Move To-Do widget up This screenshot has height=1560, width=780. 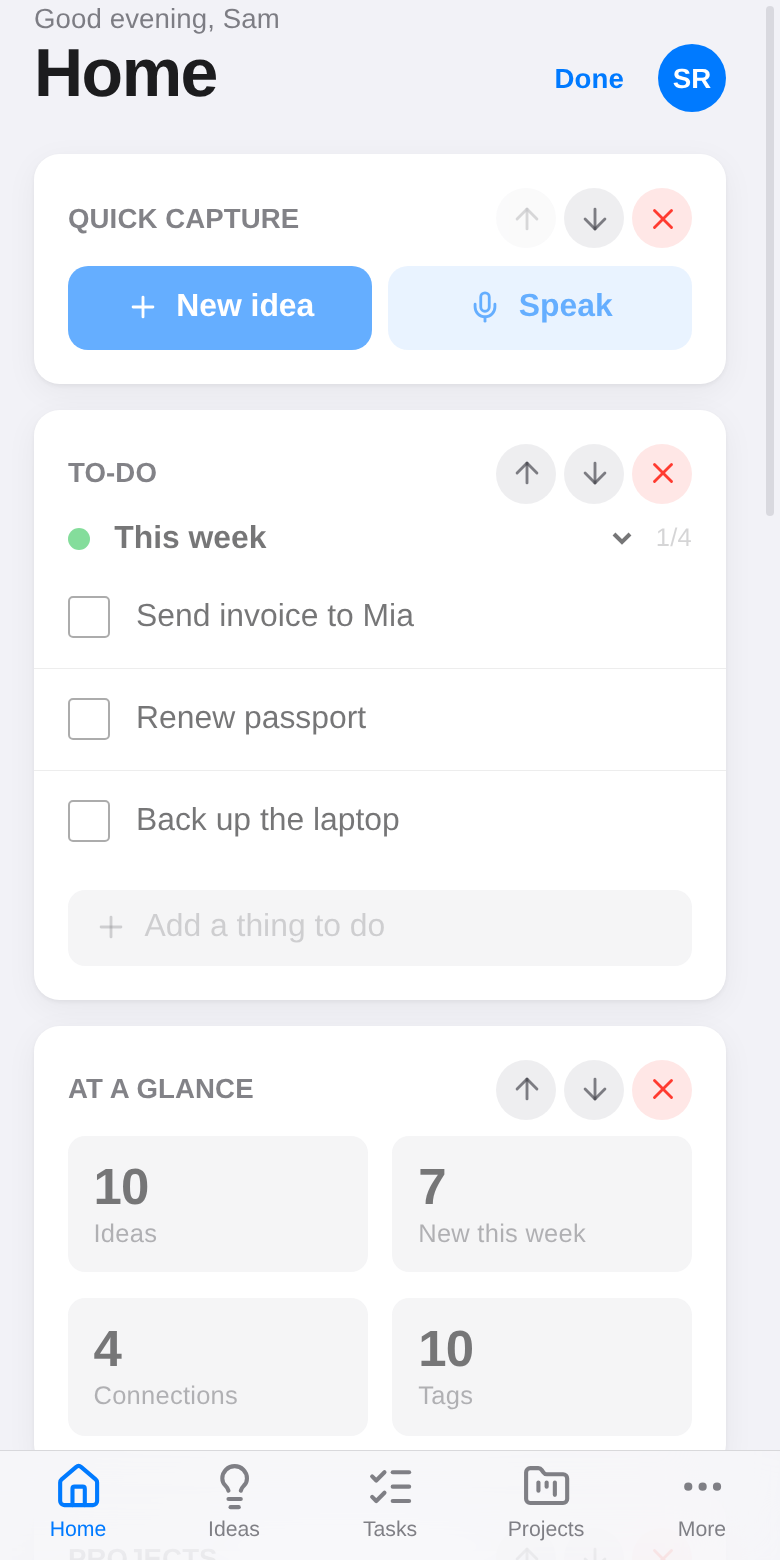coord(526,474)
